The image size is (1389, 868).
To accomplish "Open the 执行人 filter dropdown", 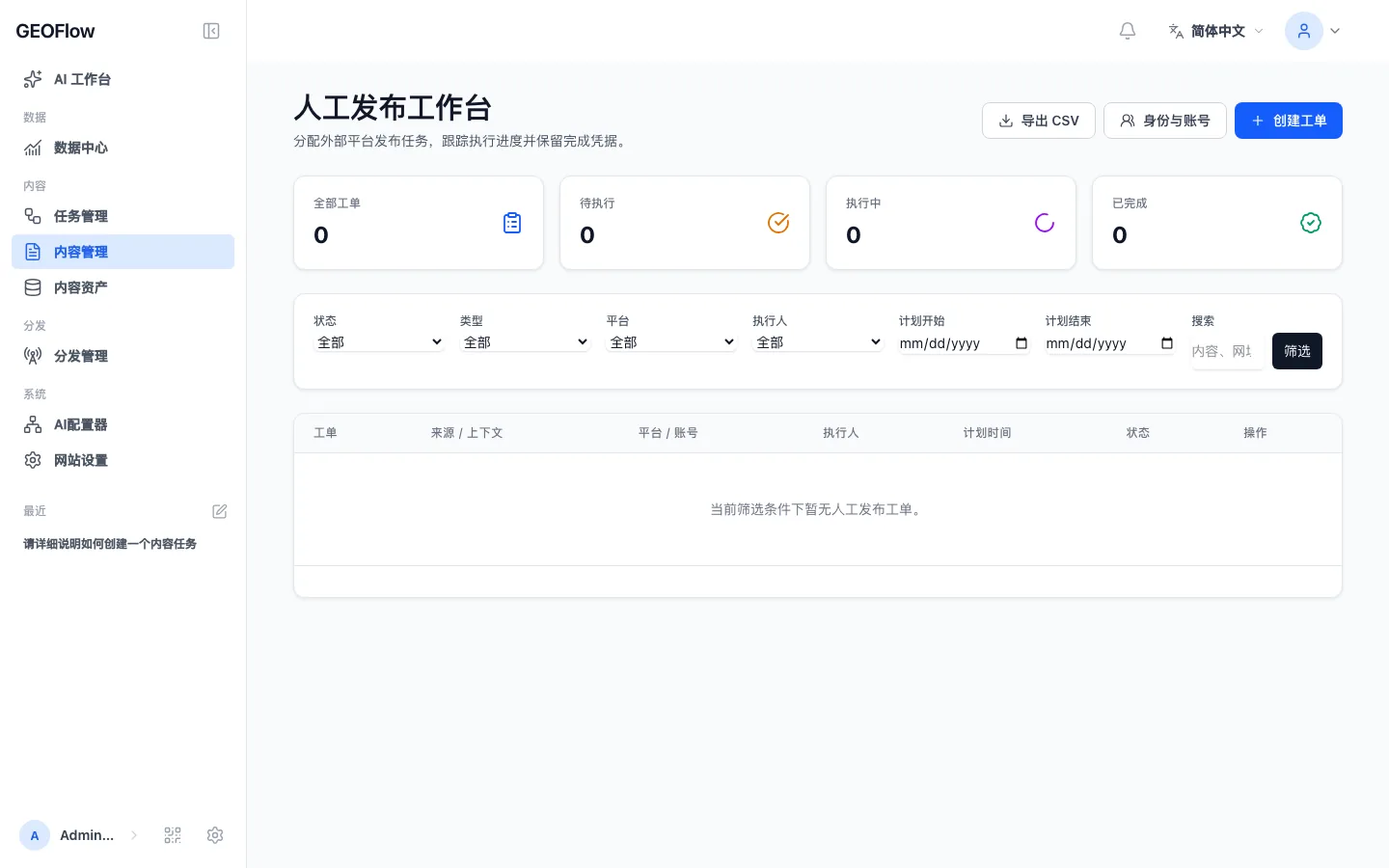I will point(818,342).
